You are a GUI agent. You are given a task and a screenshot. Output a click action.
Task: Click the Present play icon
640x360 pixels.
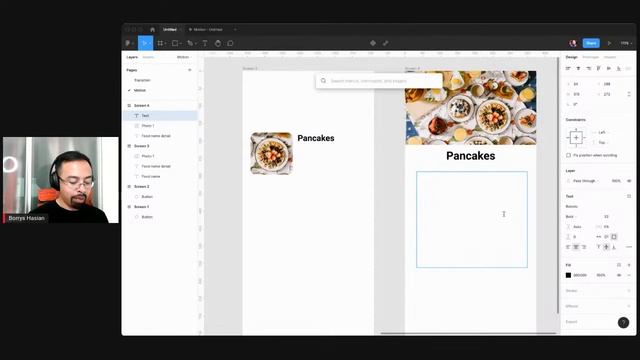tap(609, 43)
